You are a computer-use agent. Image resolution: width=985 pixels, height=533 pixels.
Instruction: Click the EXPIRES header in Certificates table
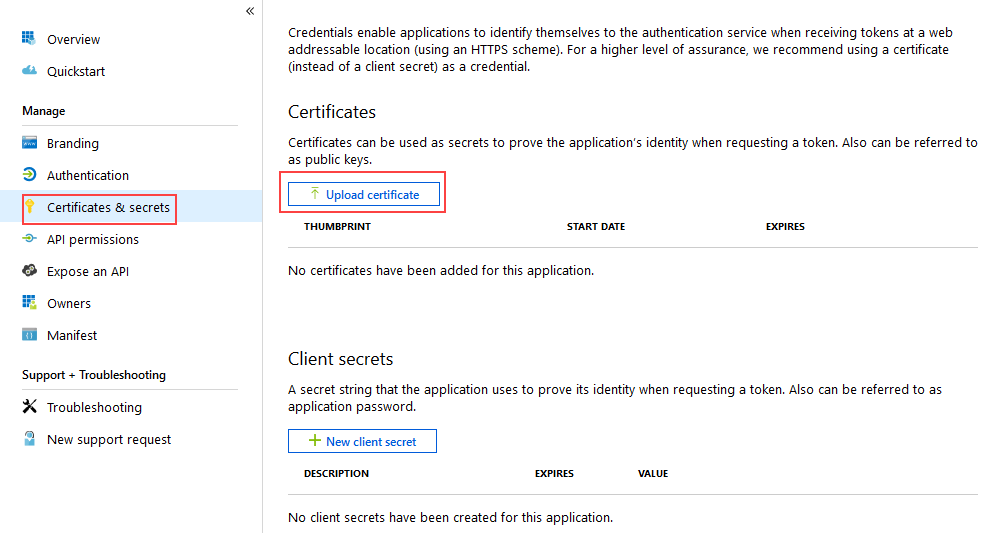[x=785, y=227]
